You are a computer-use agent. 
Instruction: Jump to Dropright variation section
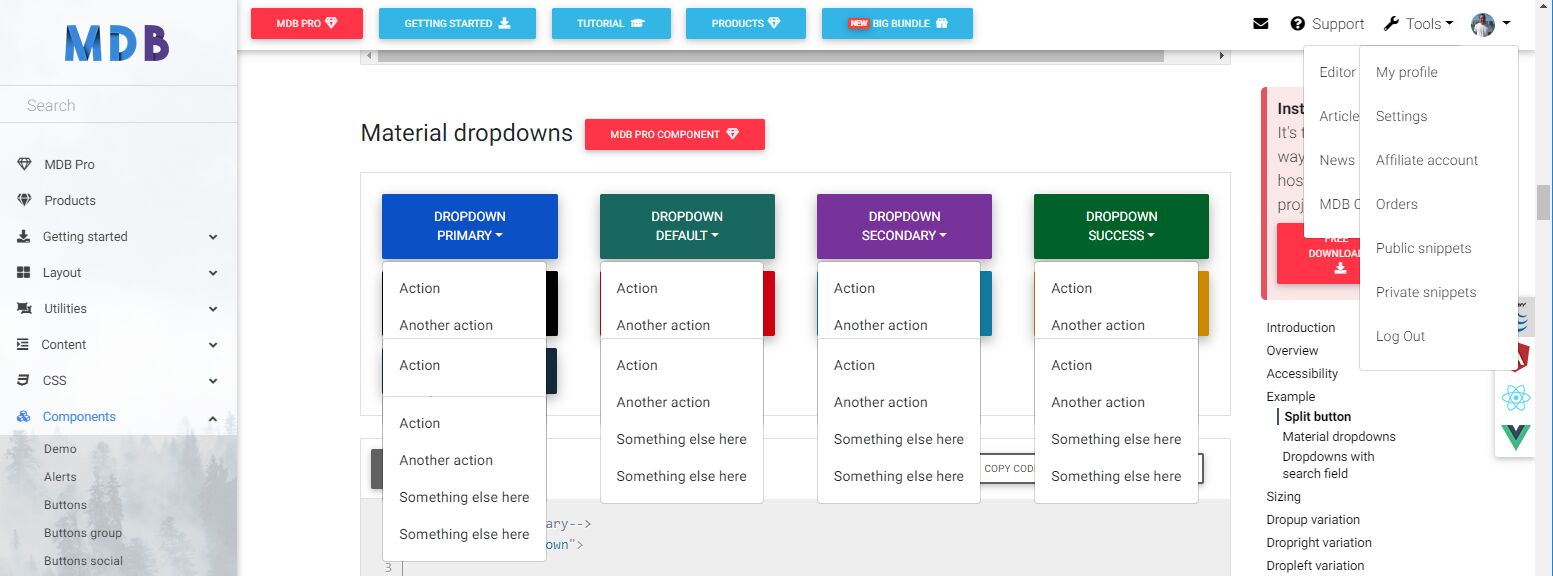pos(1319,542)
